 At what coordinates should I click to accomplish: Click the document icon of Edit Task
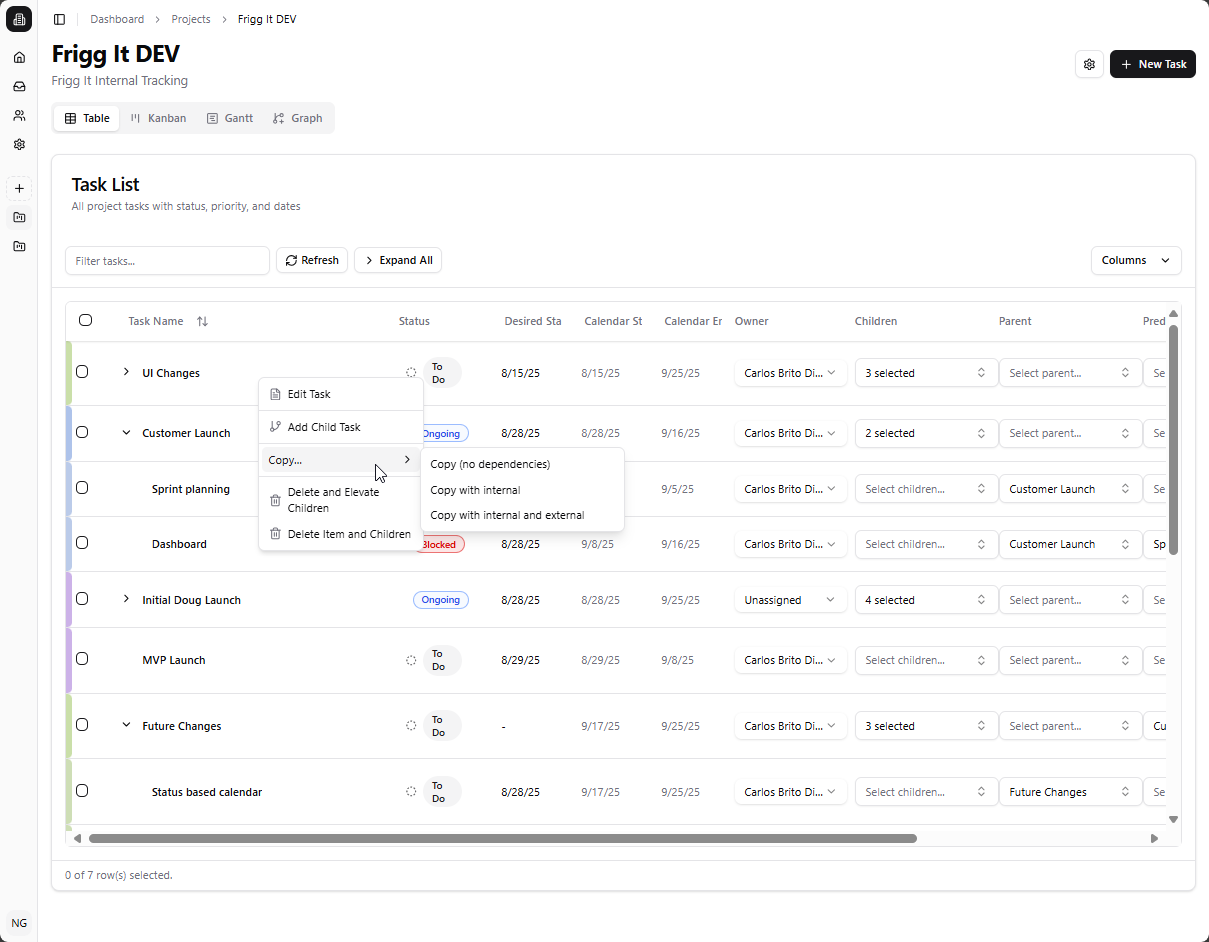(276, 394)
